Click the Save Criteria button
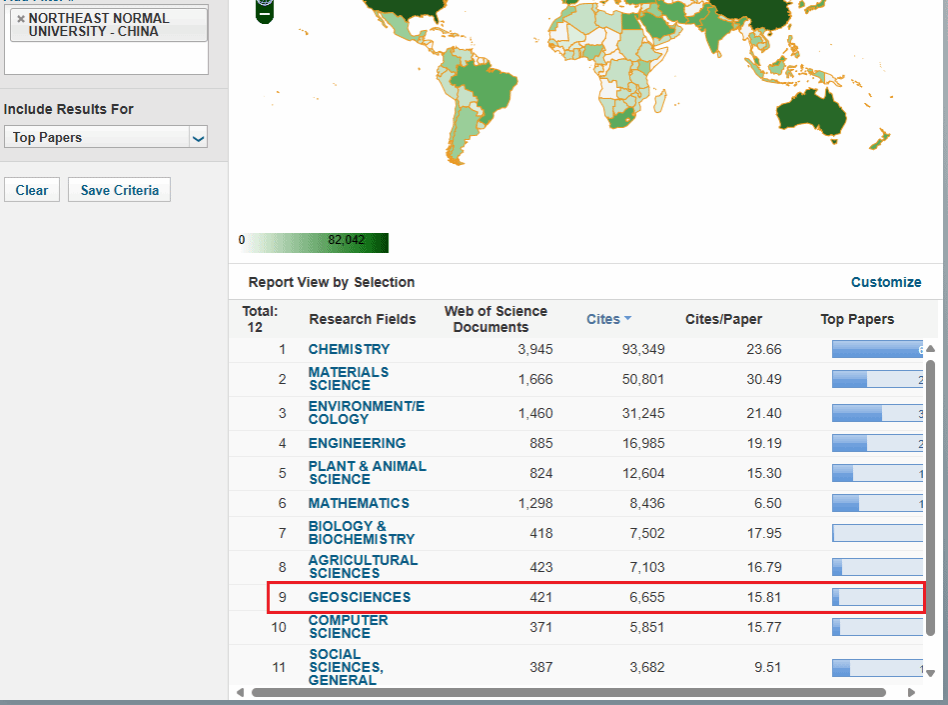The height and width of the screenshot is (705, 948). point(119,190)
